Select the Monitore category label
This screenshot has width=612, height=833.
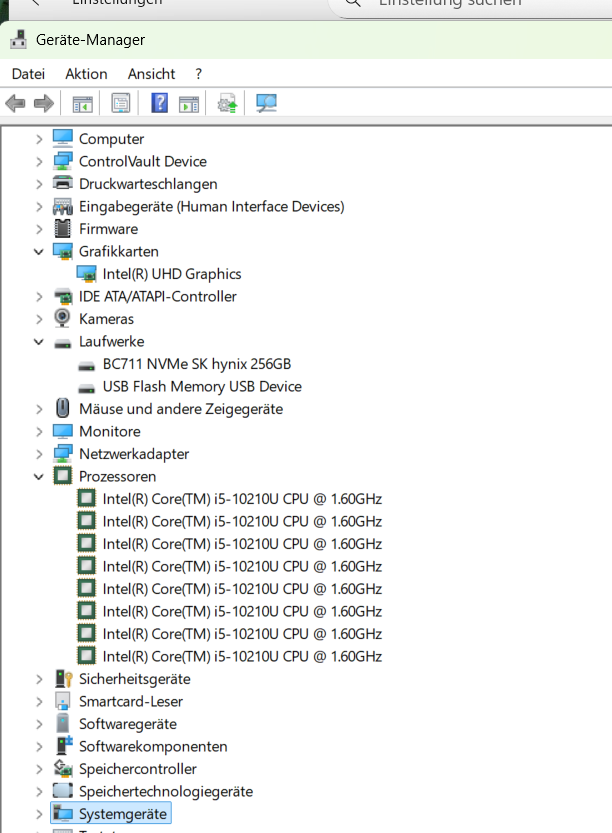click(x=110, y=431)
